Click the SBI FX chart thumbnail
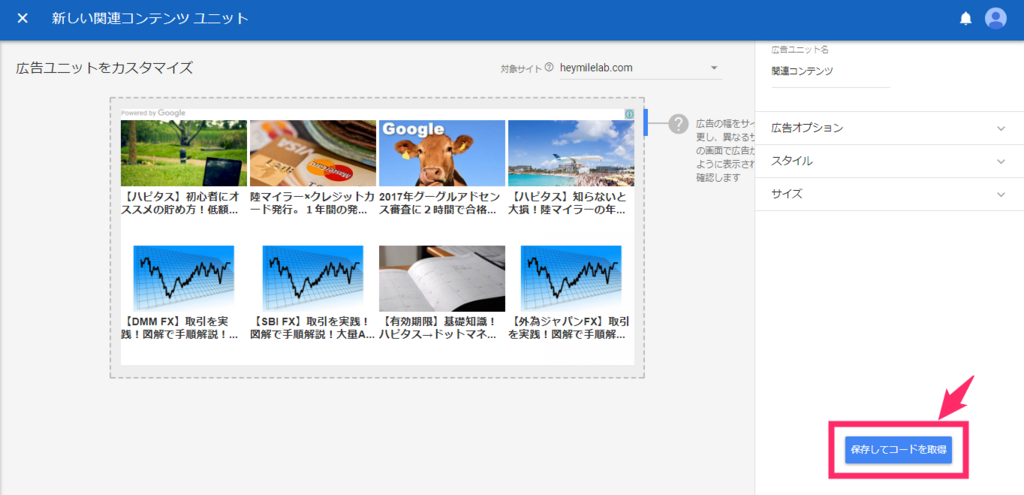The height and width of the screenshot is (495, 1024). click(313, 278)
